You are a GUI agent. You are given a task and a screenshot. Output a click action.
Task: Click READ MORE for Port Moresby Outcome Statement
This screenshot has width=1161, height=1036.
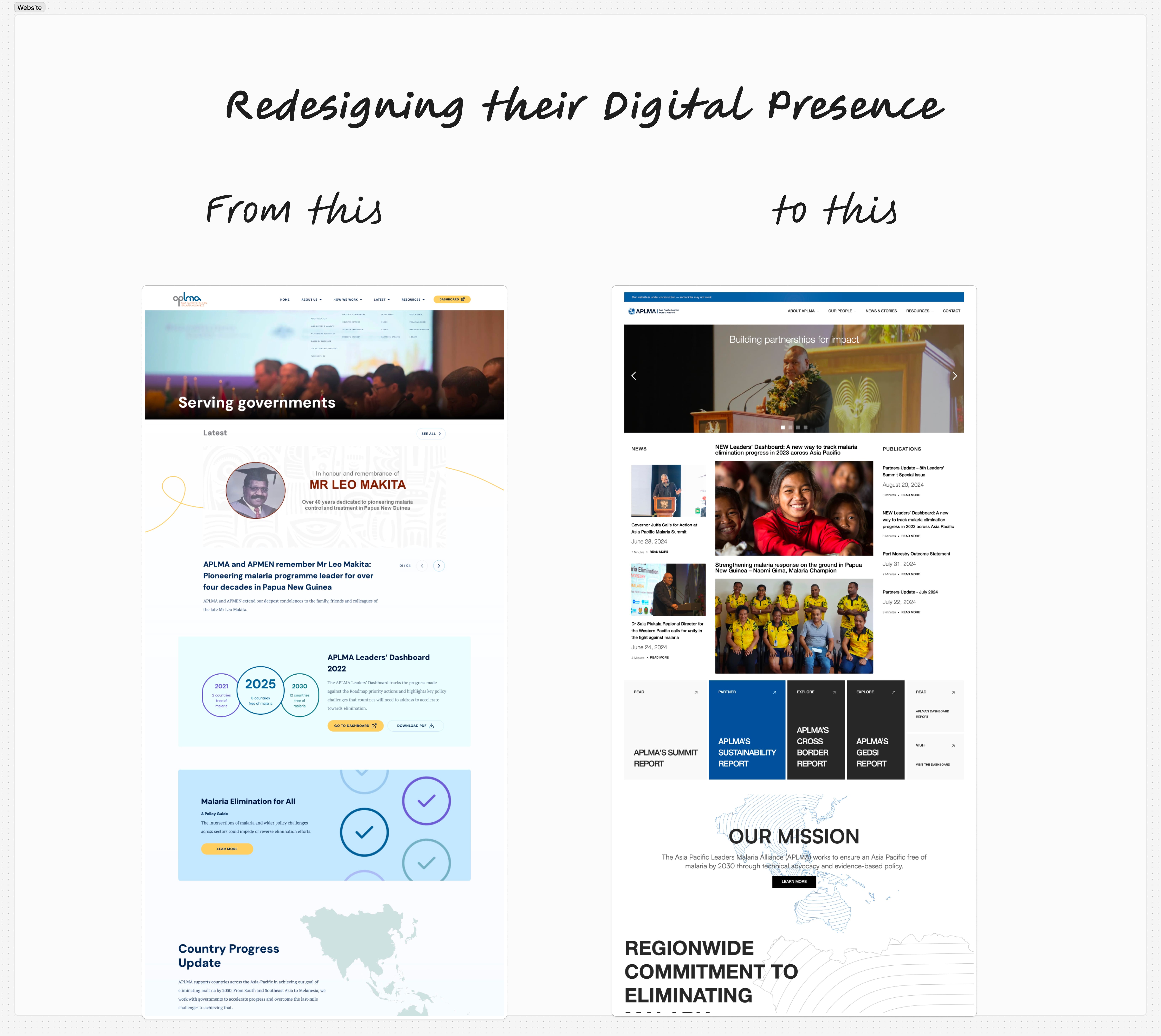(911, 574)
